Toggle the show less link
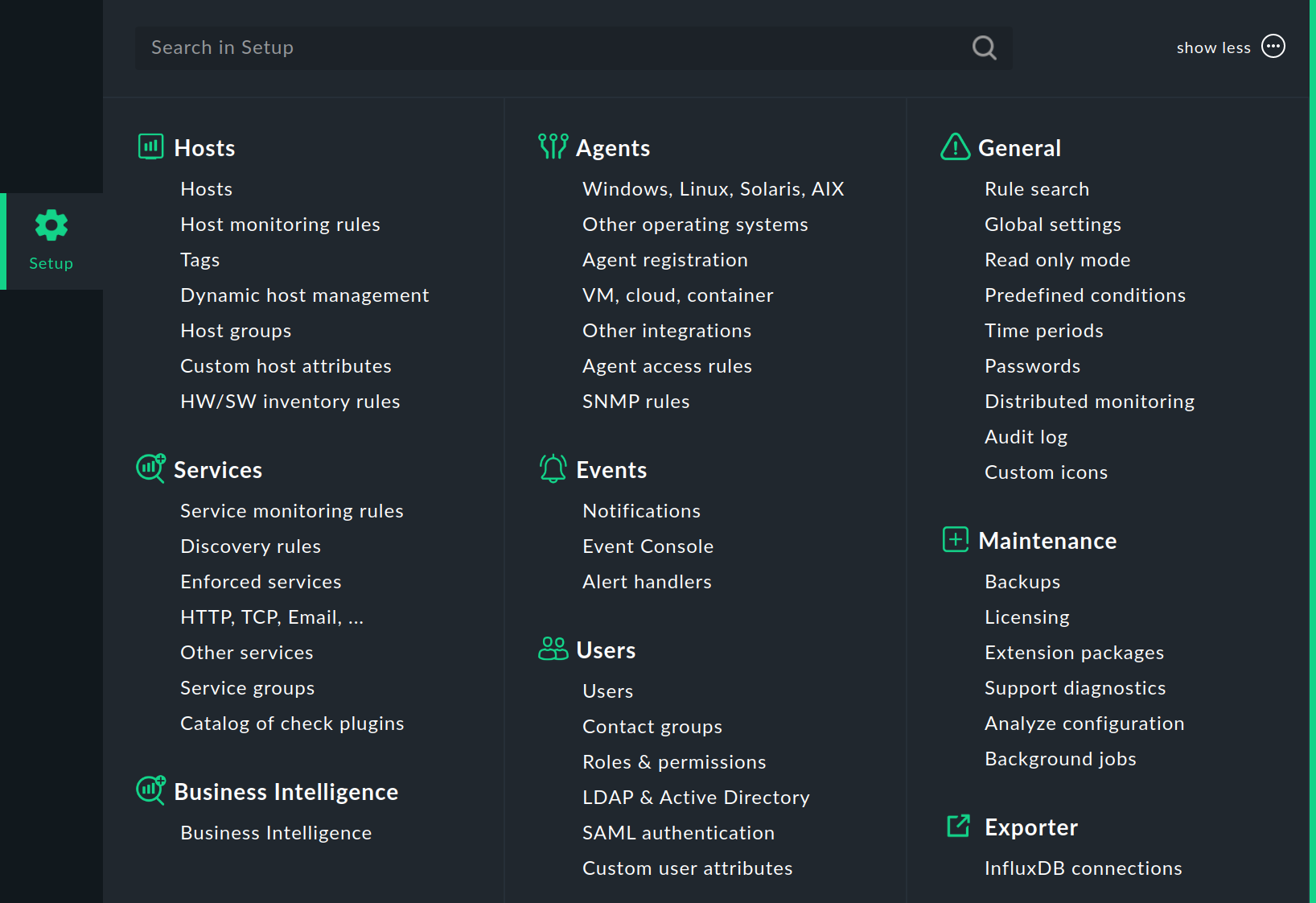1316x903 pixels. point(1213,47)
